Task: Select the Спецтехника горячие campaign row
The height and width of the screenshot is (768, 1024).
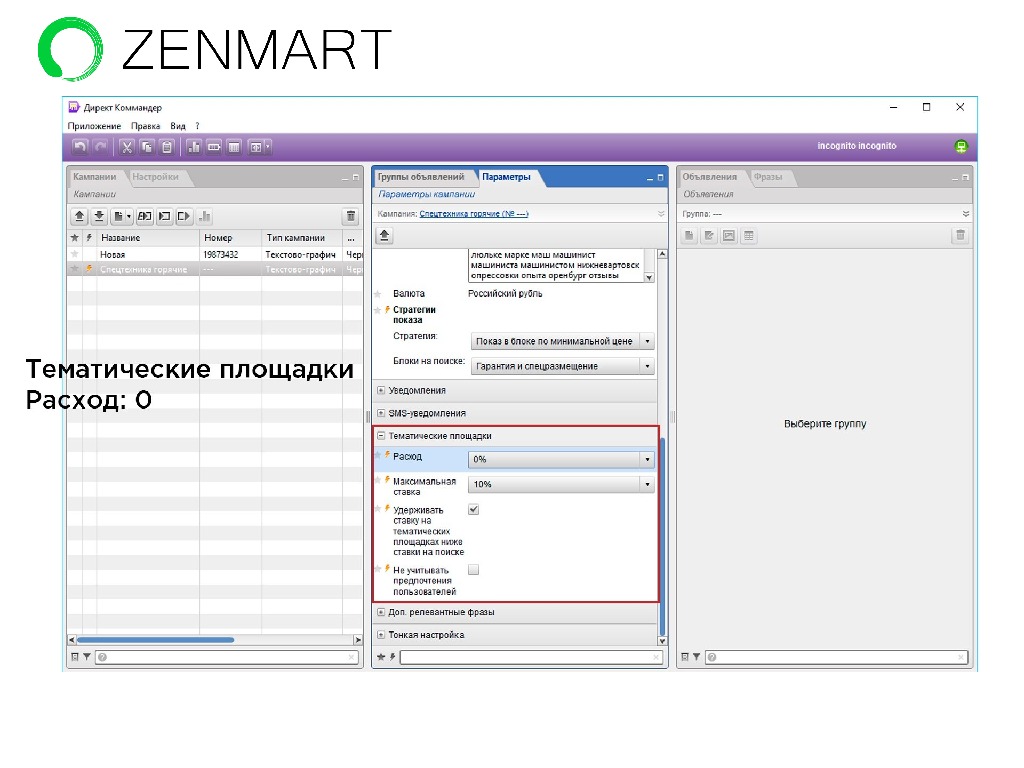Action: tap(215, 269)
